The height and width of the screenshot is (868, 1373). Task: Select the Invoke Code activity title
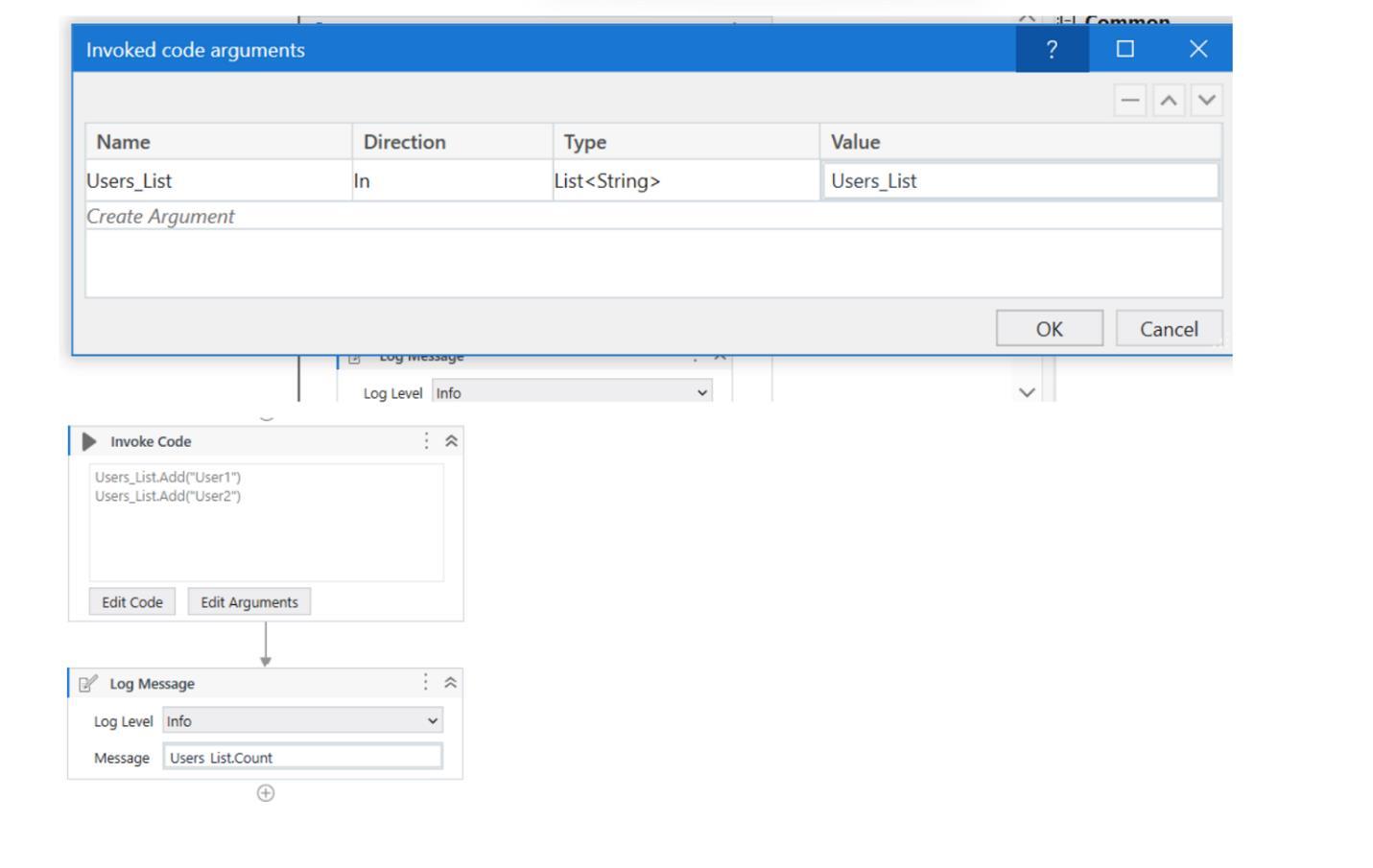click(x=151, y=441)
